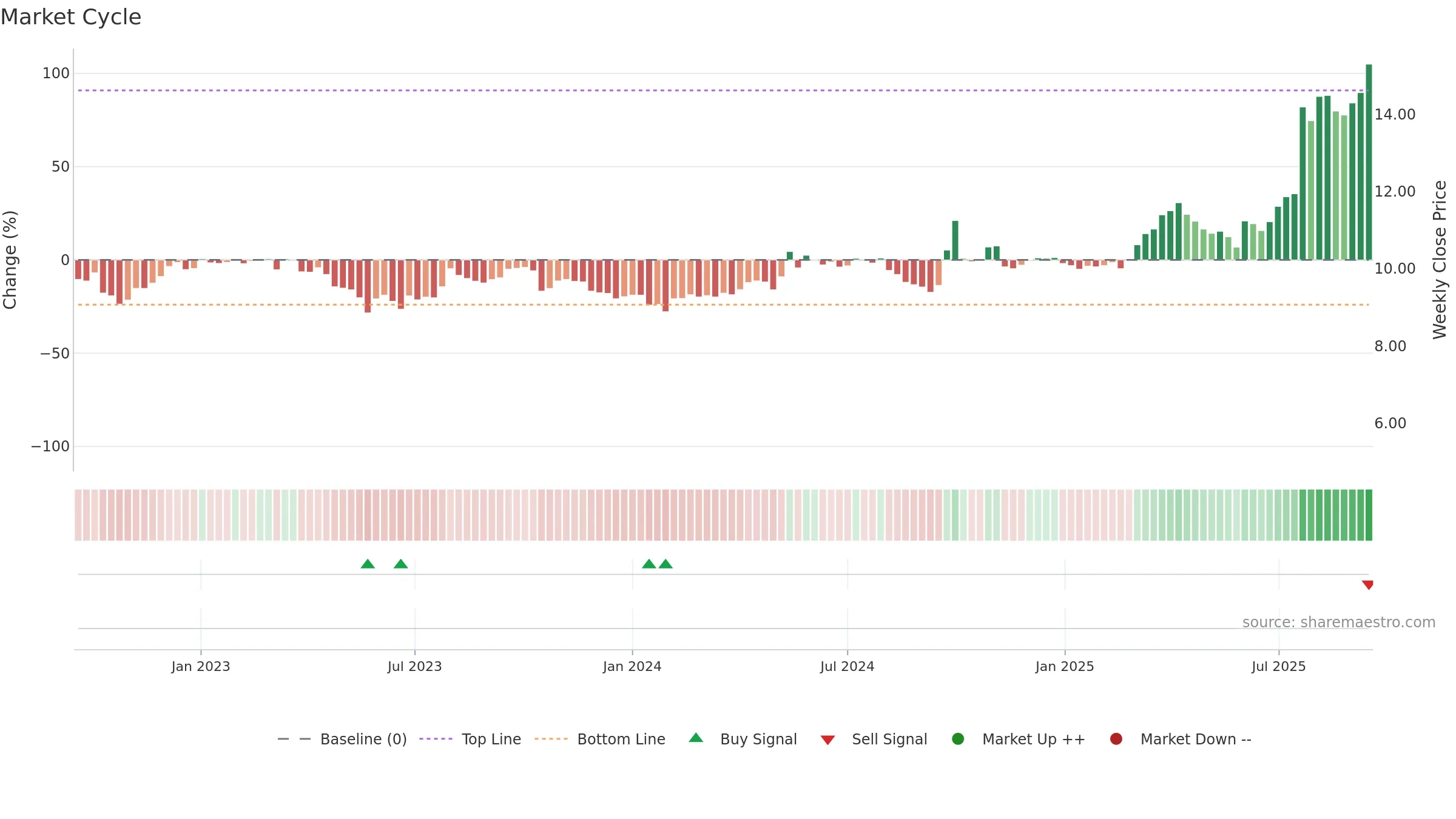Click the −50 tick on change axis
This screenshot has width=1456, height=819.
point(55,353)
